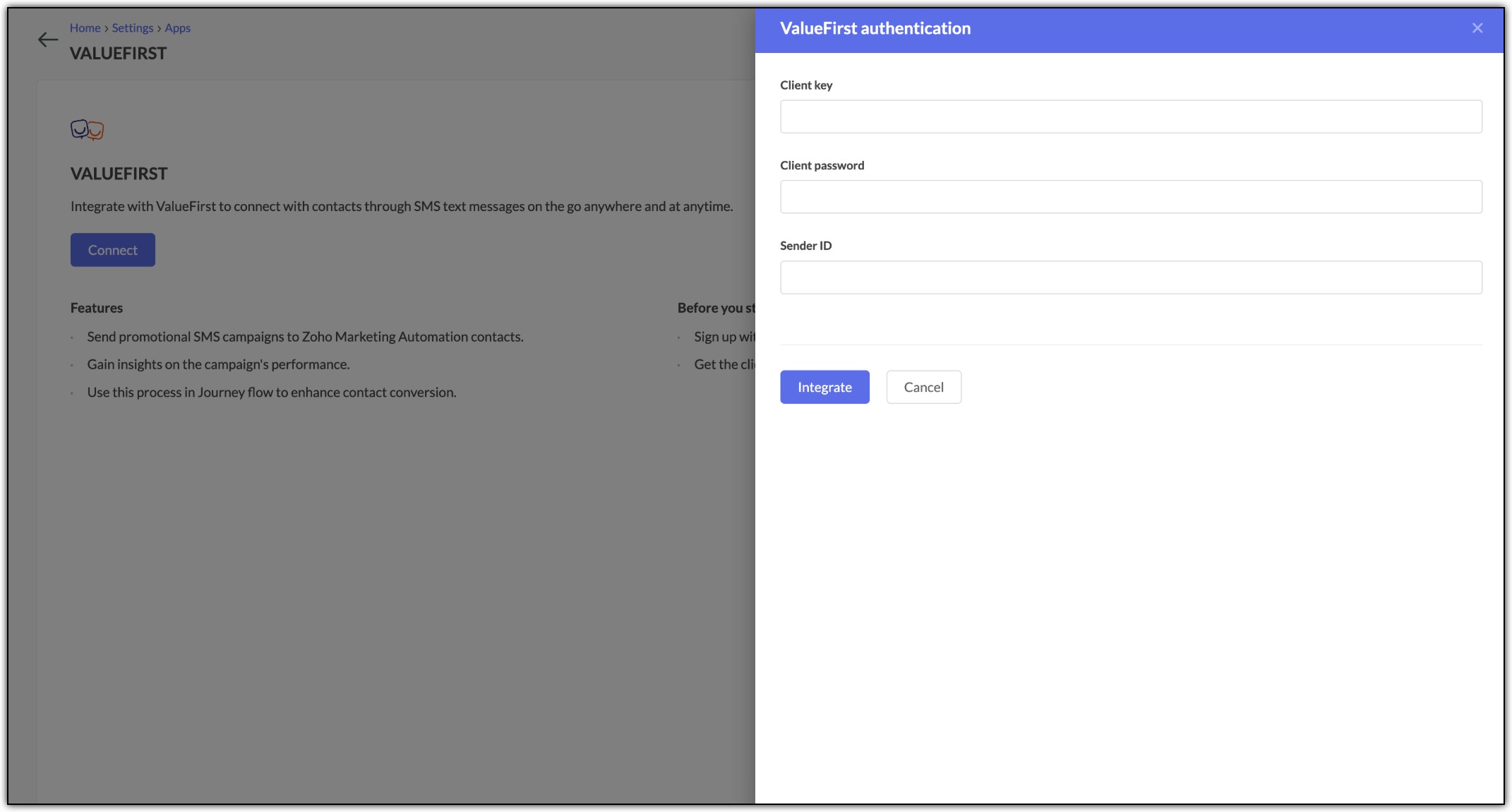Click the 'Gain insights on the campaign's performance' text
1512x812 pixels.
coord(219,364)
